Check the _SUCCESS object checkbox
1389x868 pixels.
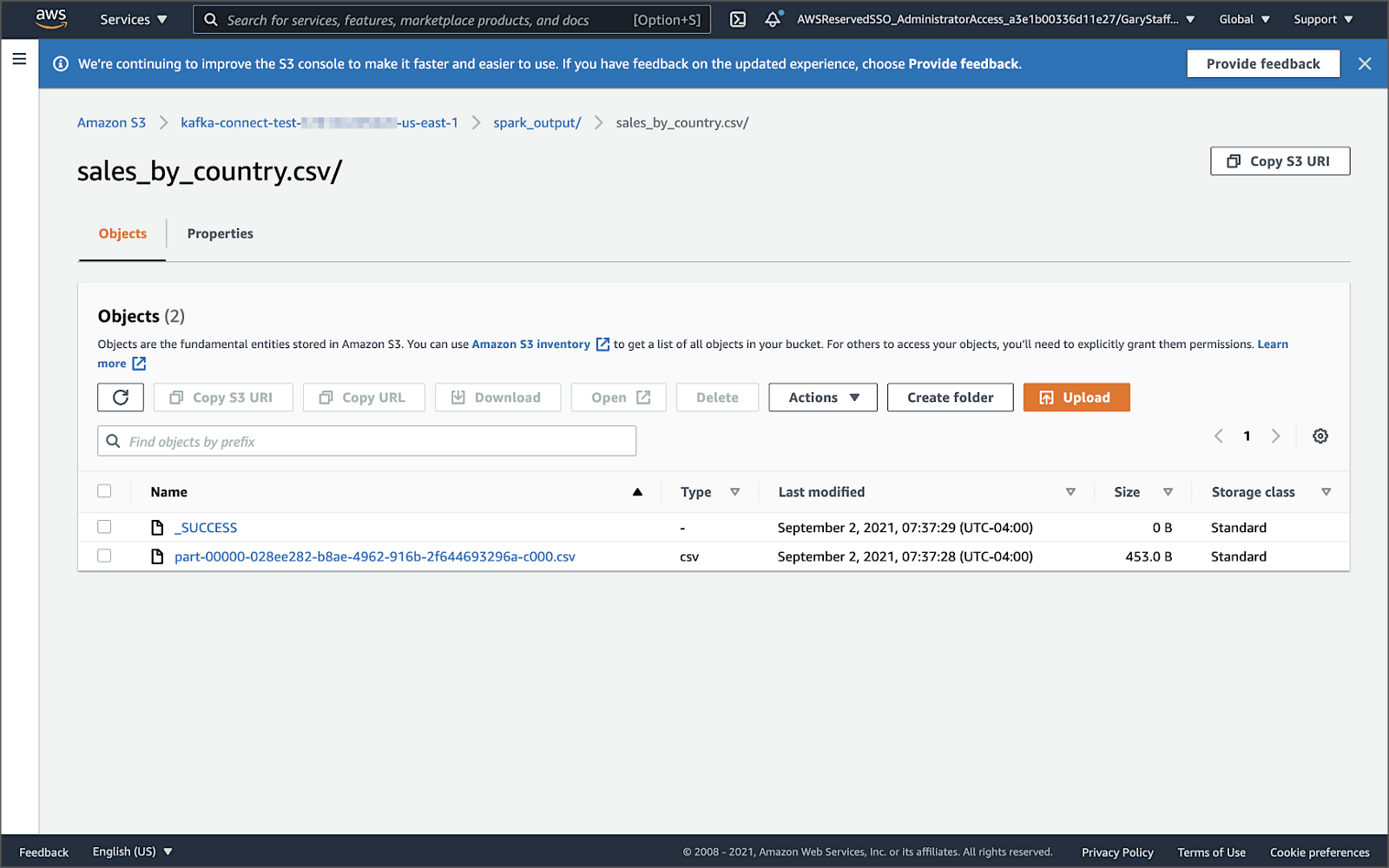click(x=104, y=527)
